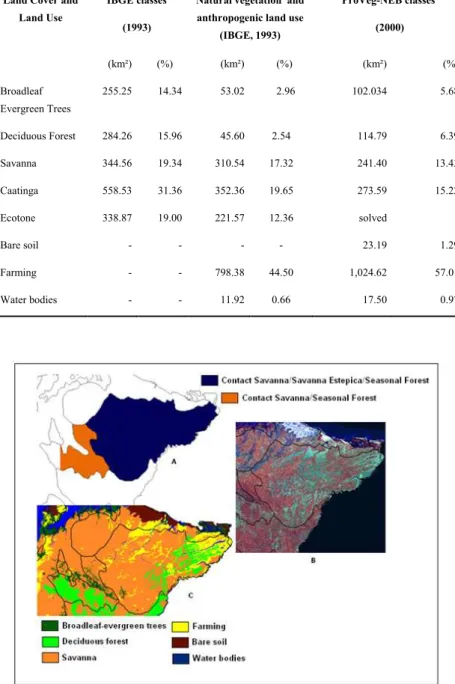The width and height of the screenshot is (455, 684).
Task: Pick the yellow Farming legend swatch
Action: click(x=180, y=626)
